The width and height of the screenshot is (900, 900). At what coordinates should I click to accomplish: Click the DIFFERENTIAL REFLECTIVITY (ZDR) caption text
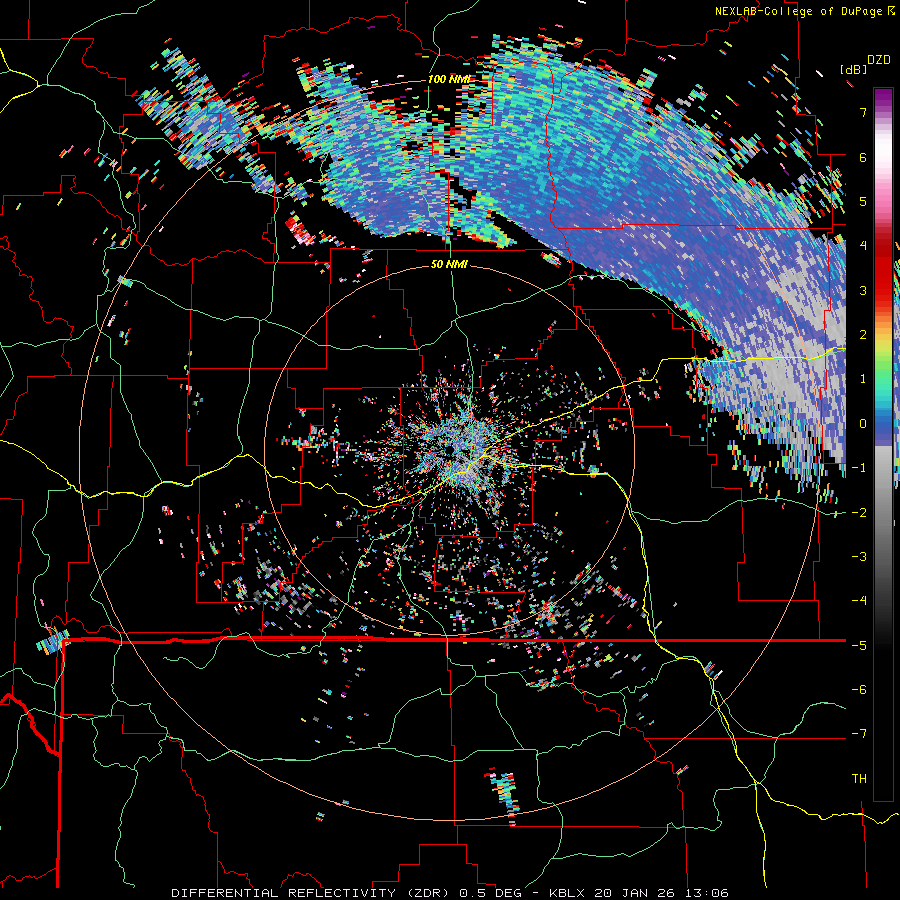[x=312, y=893]
